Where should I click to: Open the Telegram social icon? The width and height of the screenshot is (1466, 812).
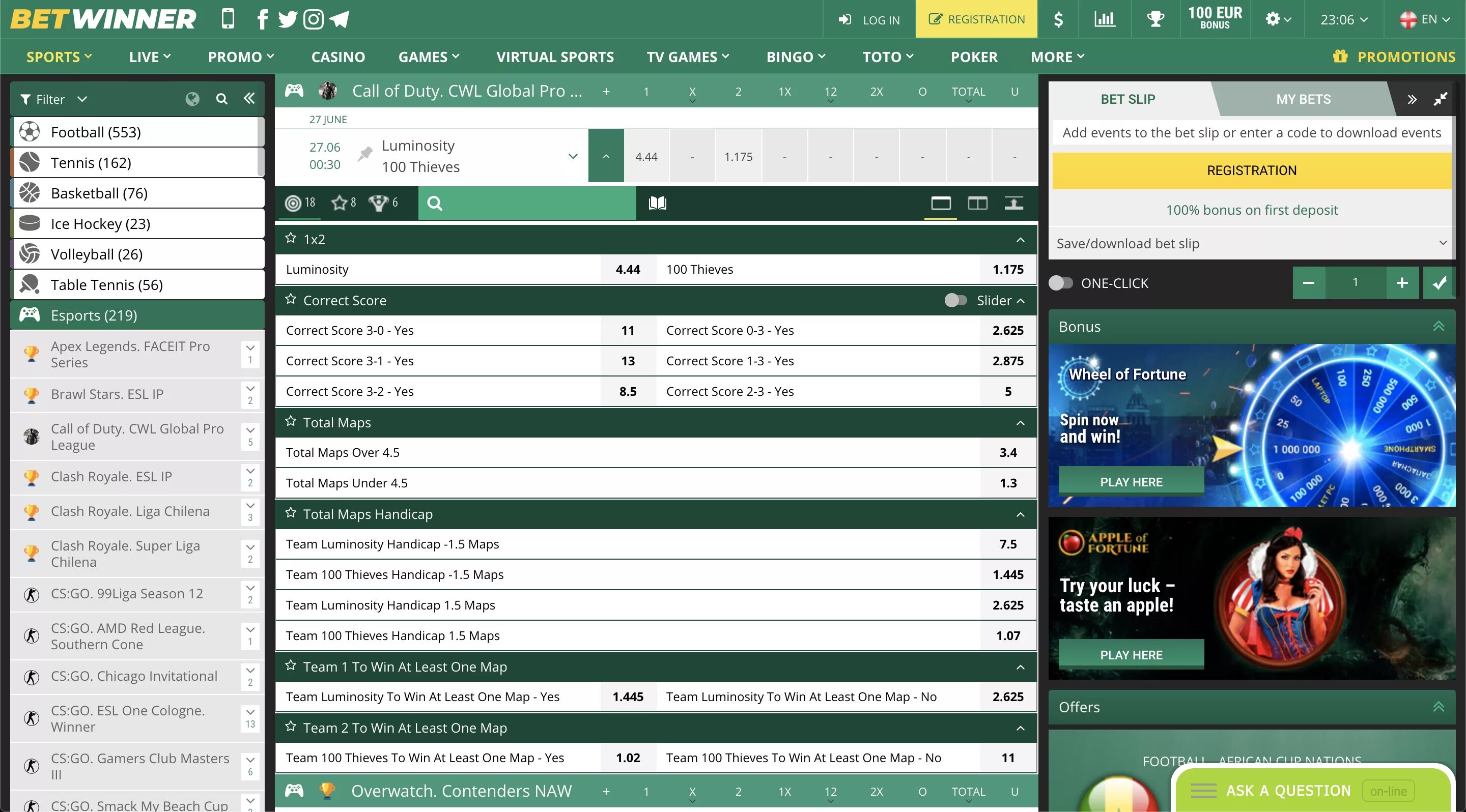[x=339, y=19]
